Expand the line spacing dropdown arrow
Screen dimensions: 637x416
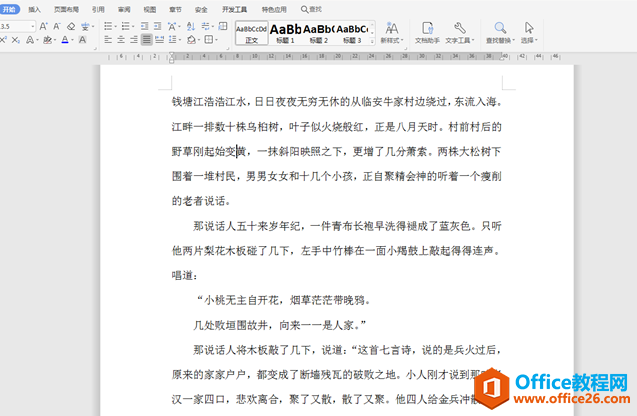pos(180,40)
